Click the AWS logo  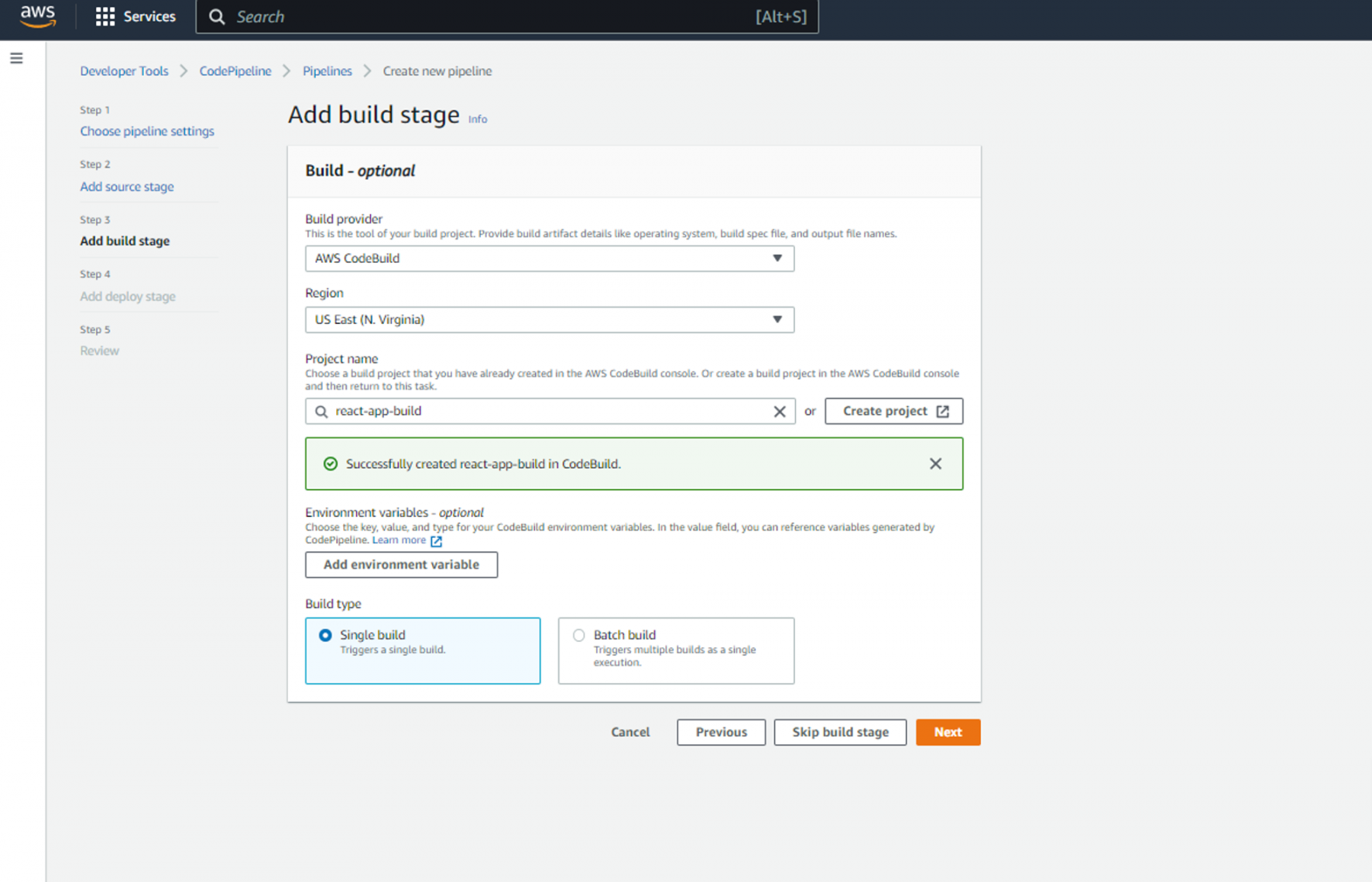click(x=37, y=16)
